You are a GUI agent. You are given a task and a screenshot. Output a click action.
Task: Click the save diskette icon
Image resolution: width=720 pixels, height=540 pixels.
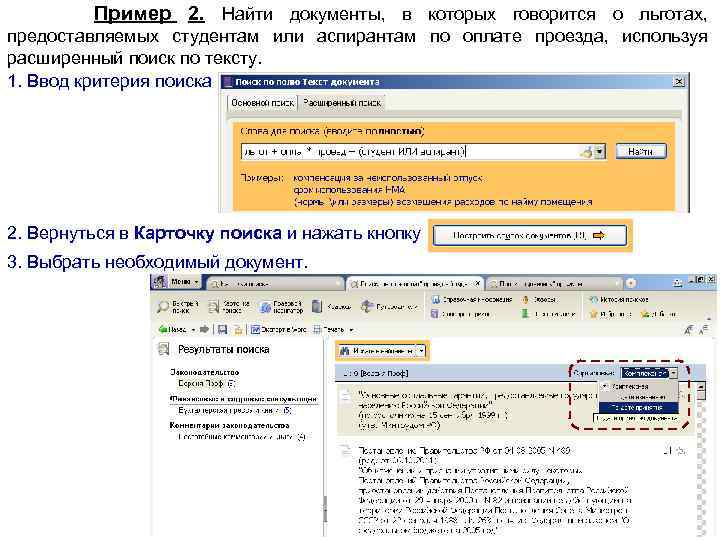pos(223,329)
